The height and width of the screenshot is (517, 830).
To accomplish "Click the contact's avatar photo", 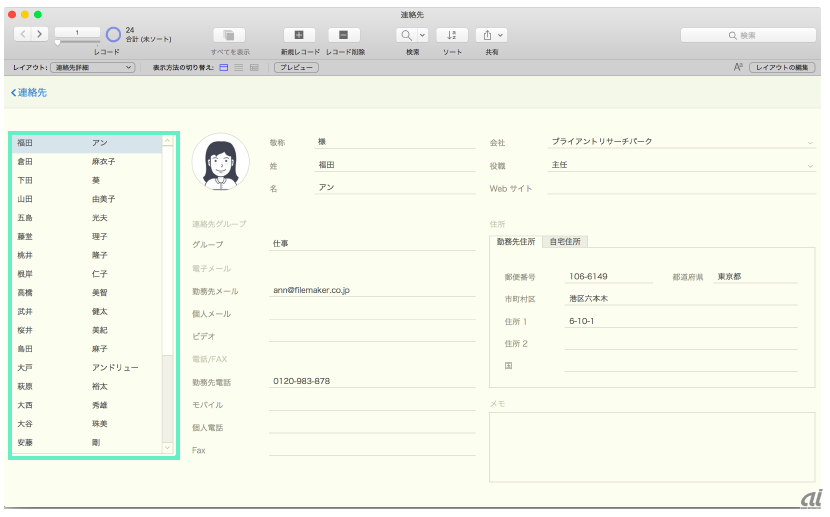I will point(220,160).
